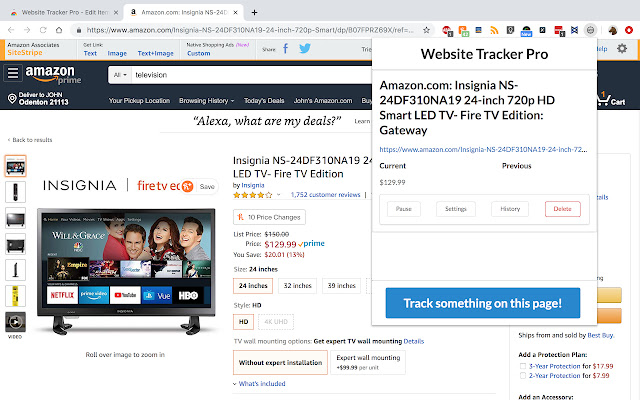Select the 24 inches size option
This screenshot has height=400, width=640.
pos(253,286)
